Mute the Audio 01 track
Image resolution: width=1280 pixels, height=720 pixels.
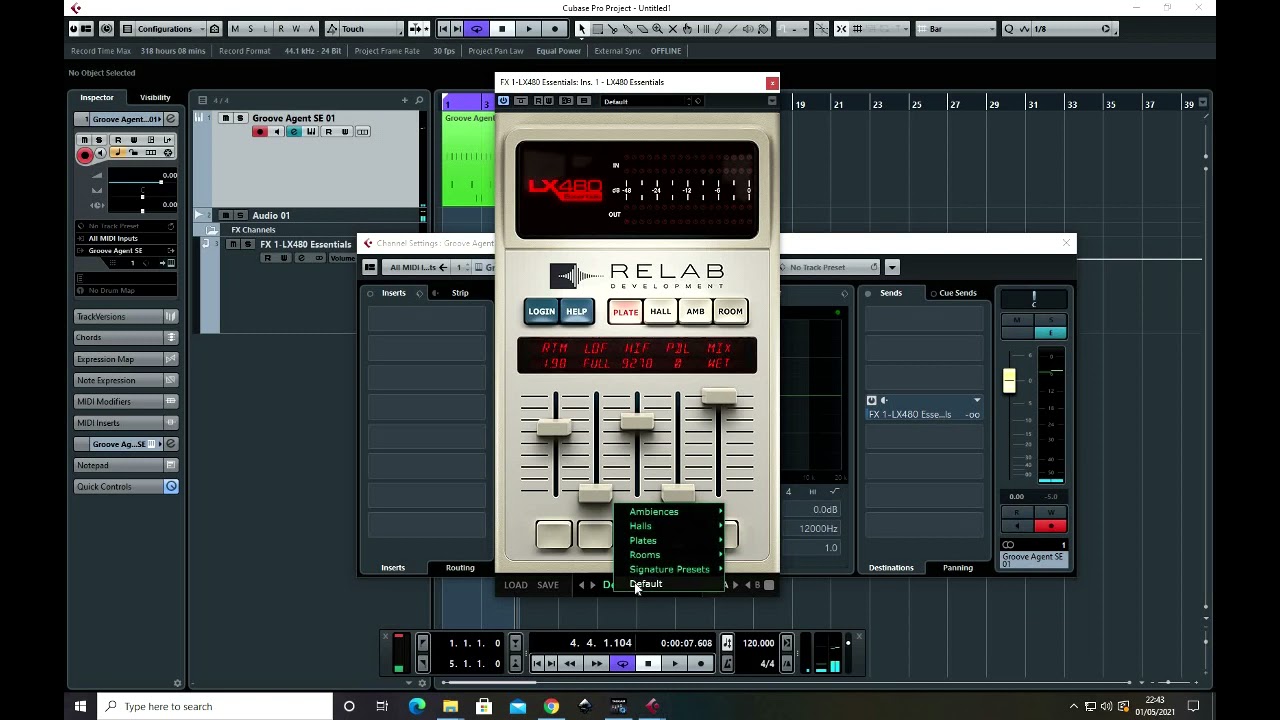point(226,215)
